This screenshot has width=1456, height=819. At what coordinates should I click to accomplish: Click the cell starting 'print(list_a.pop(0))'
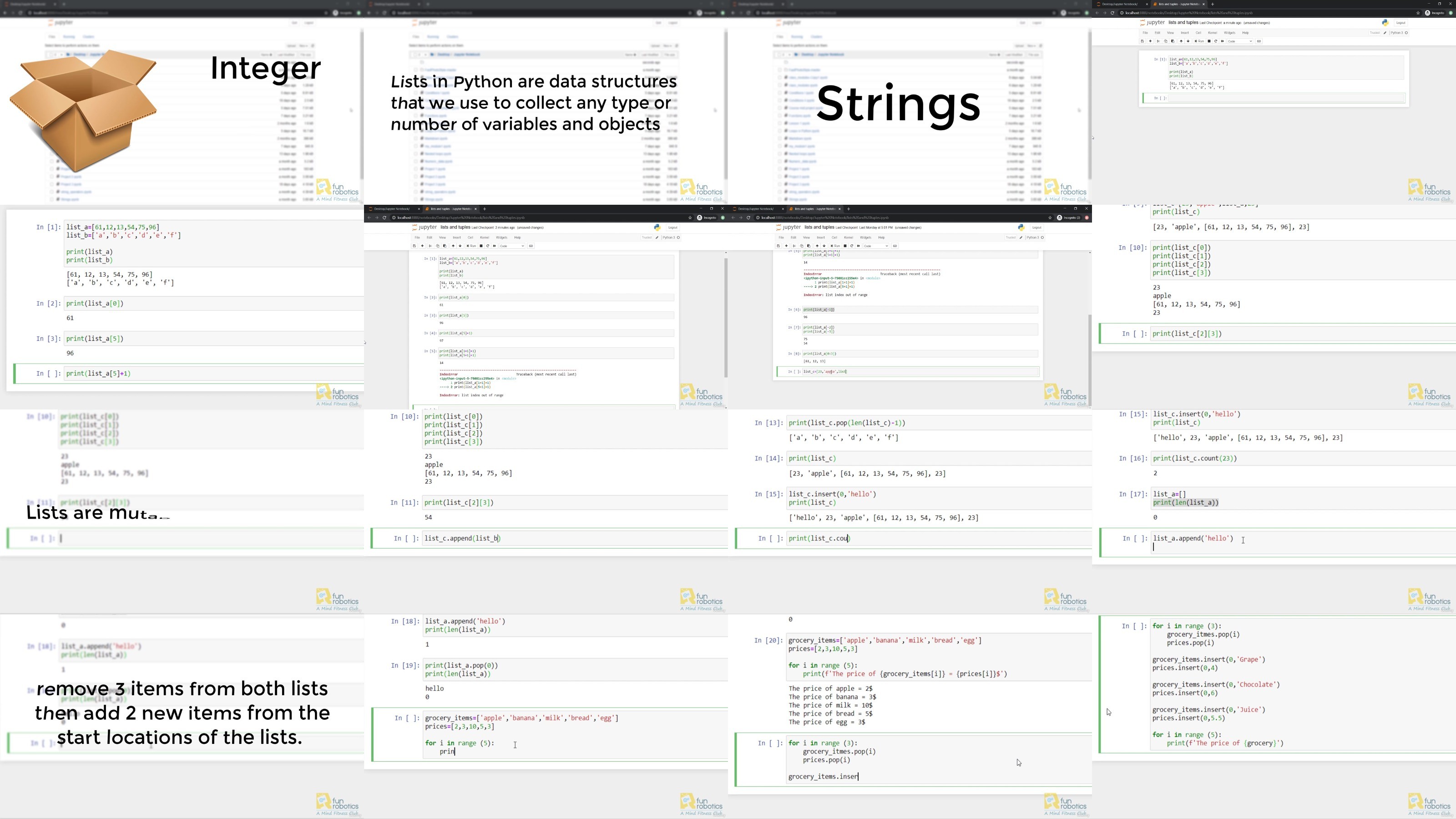[576, 670]
